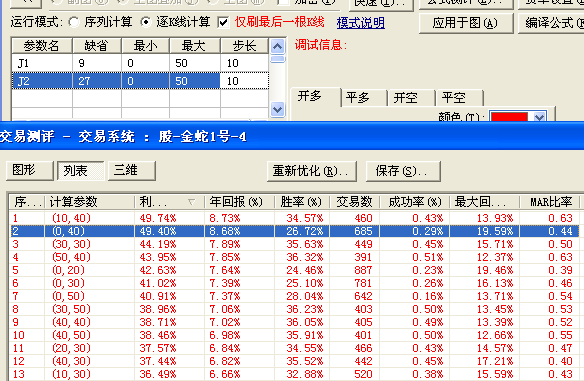Edit J2 step value 10 field
This screenshot has width=584, height=381.
point(244,81)
